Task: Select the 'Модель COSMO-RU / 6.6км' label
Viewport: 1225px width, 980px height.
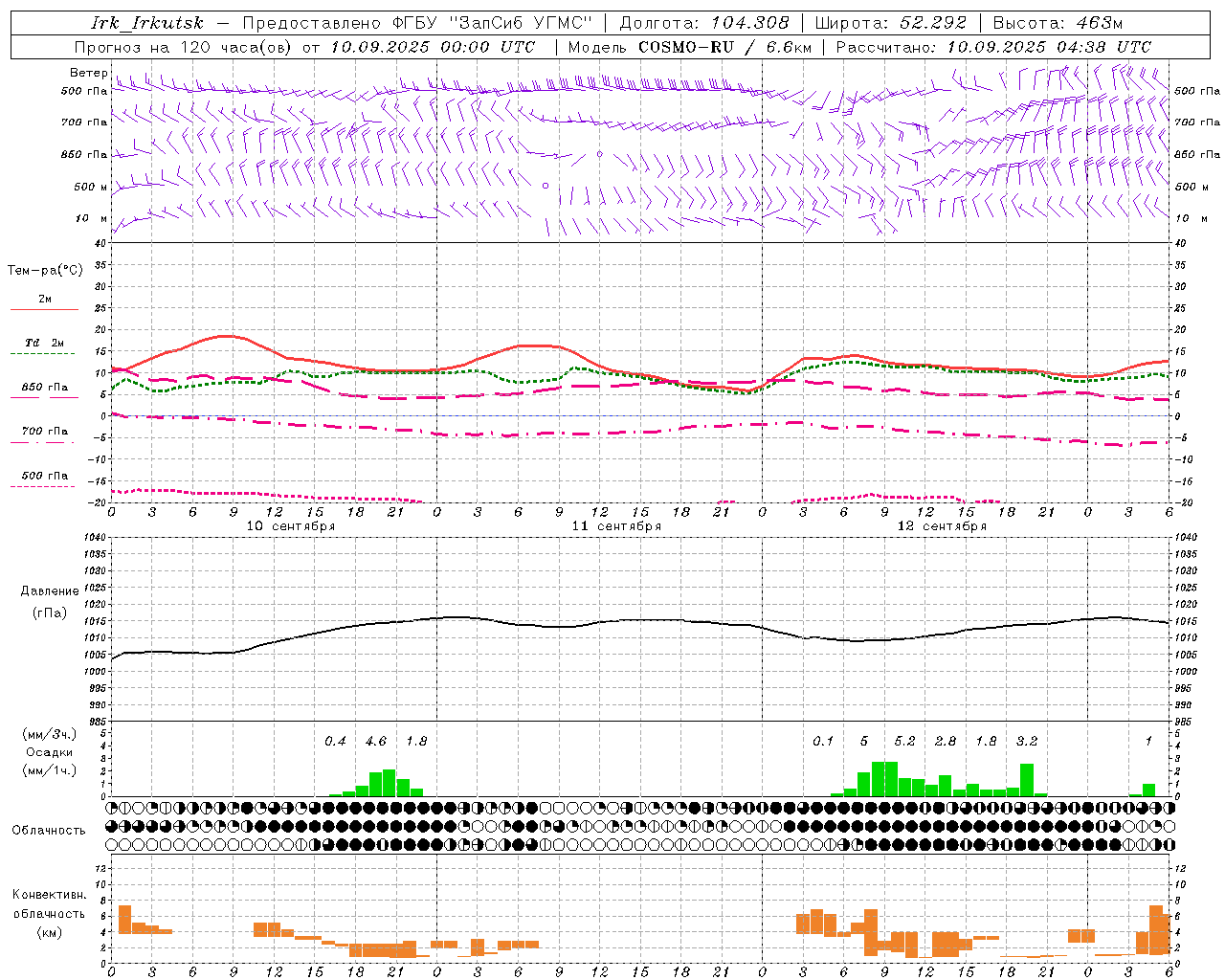Action: tap(690, 47)
